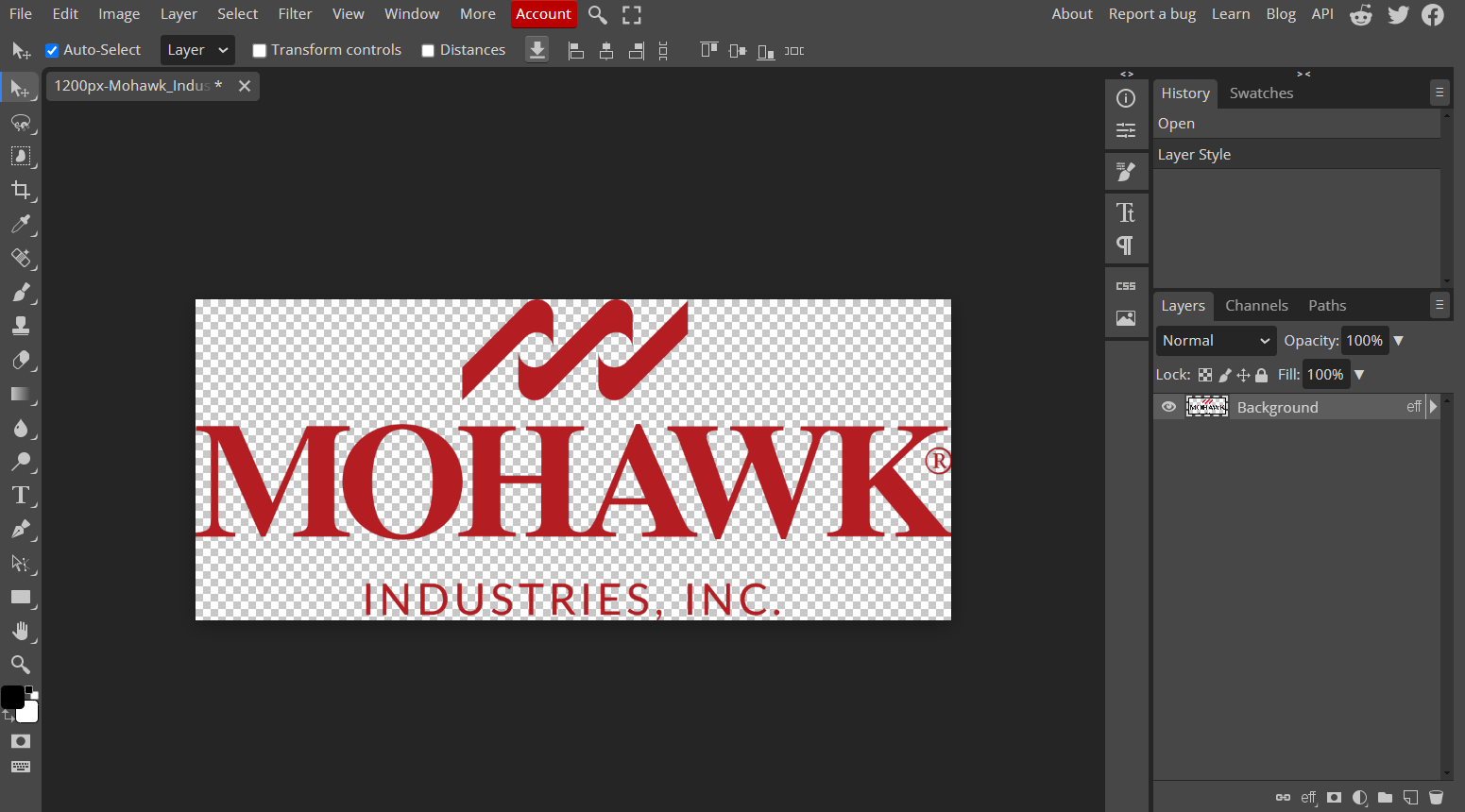Click the red Account button
Image resolution: width=1465 pixels, height=812 pixels.
click(x=543, y=14)
